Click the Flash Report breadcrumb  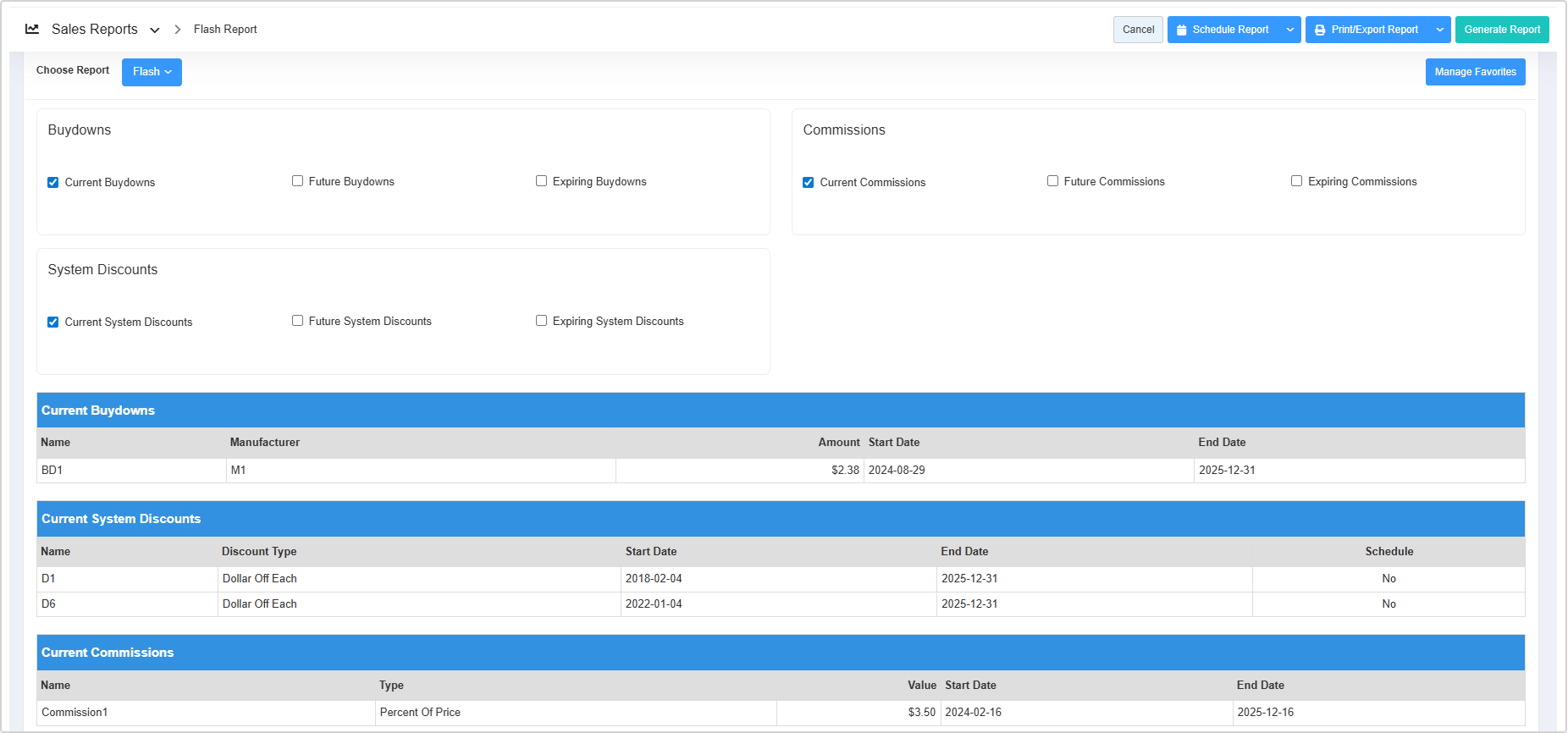click(x=225, y=30)
